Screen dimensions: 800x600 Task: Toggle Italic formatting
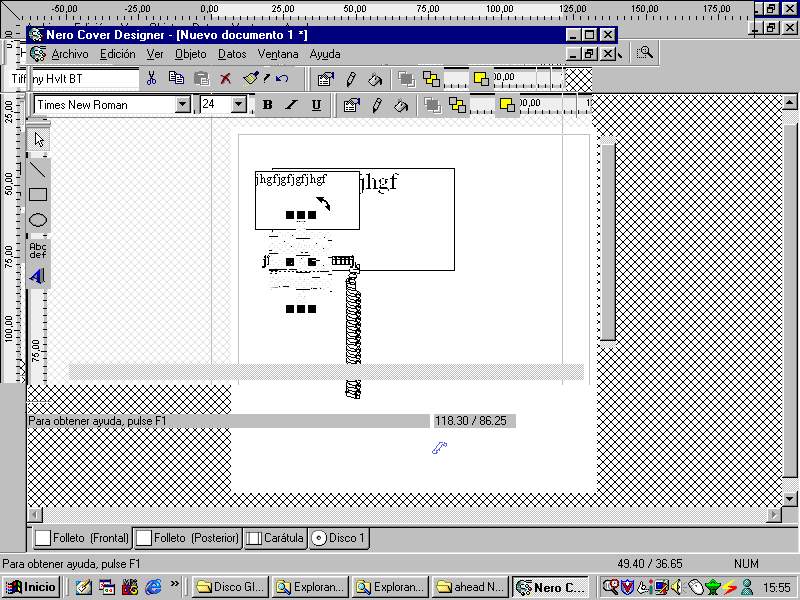[x=291, y=105]
